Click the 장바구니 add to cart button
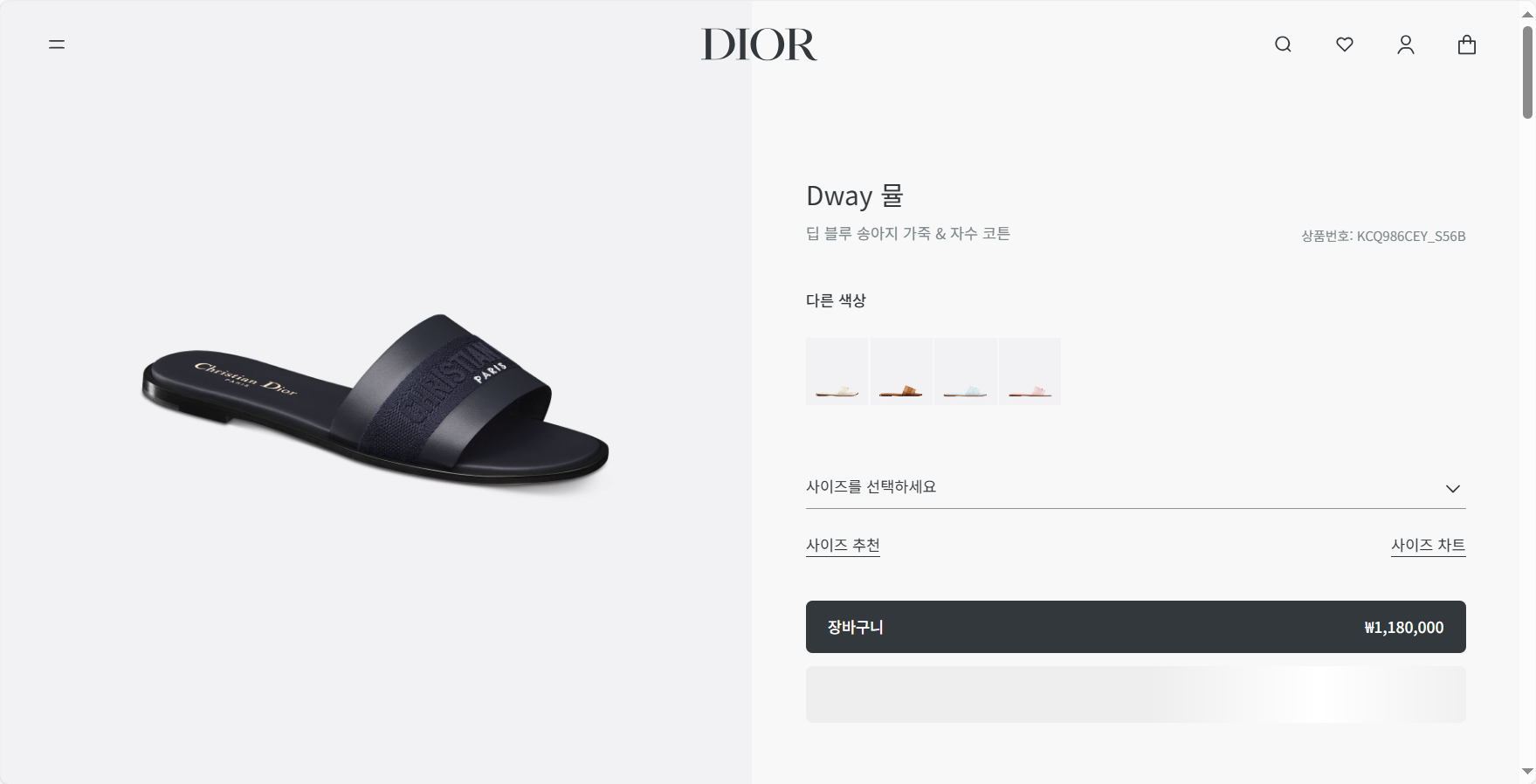1536x784 pixels. click(1135, 627)
